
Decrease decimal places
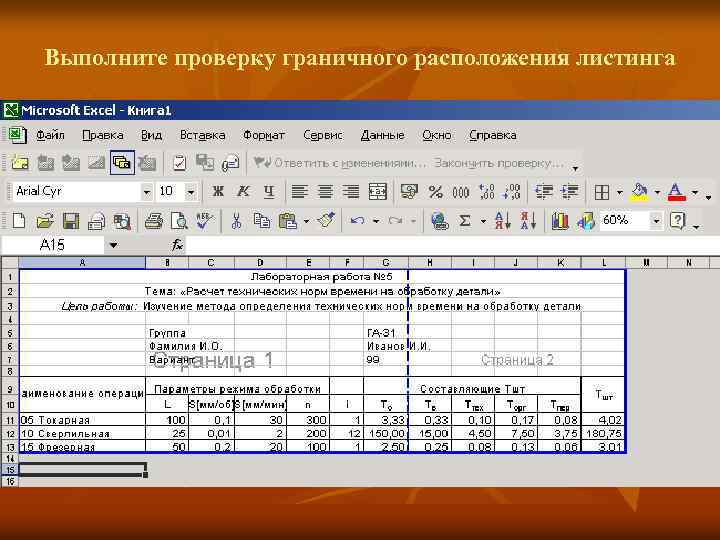pos(512,191)
